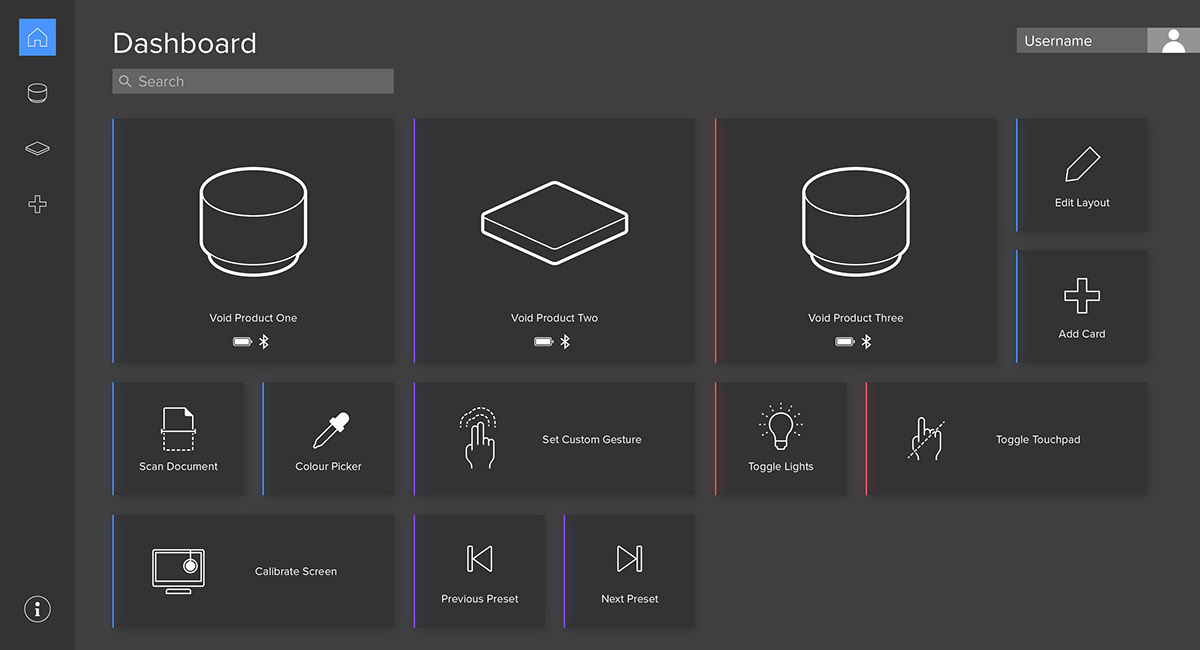The height and width of the screenshot is (650, 1200).
Task: Select the flat device icon in the sidebar
Action: [x=37, y=148]
